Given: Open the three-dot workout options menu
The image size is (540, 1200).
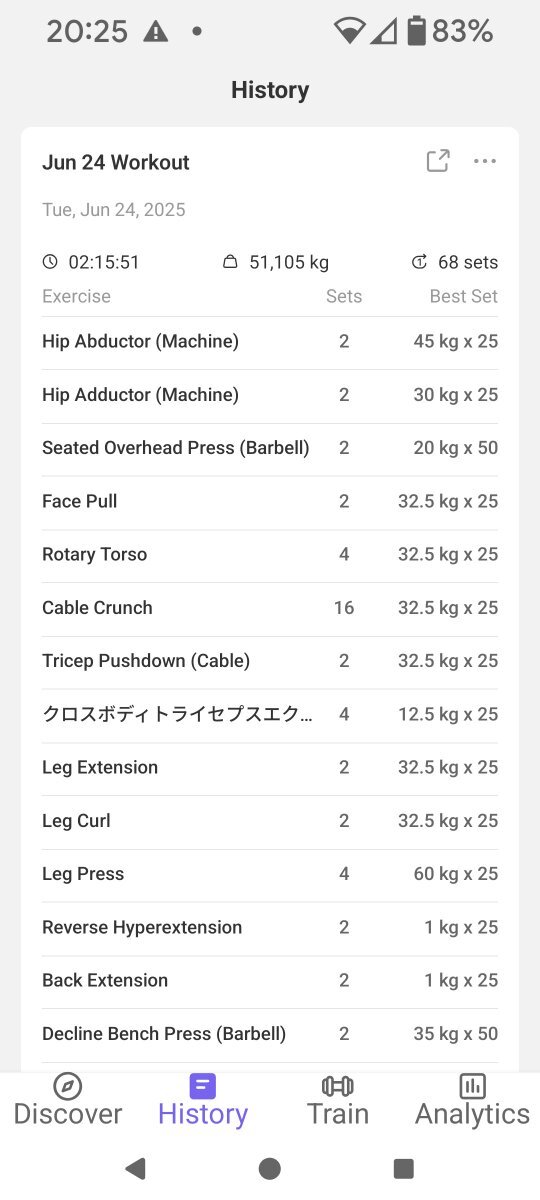Looking at the screenshot, I should (485, 161).
